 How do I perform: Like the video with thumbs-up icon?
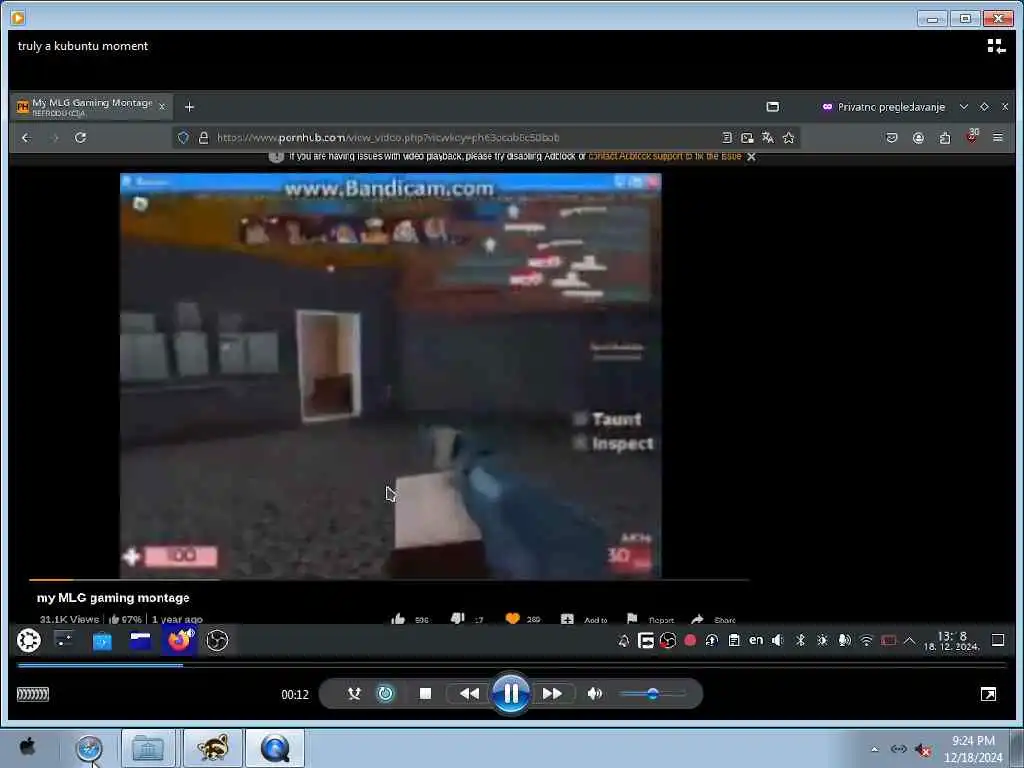tap(398, 619)
